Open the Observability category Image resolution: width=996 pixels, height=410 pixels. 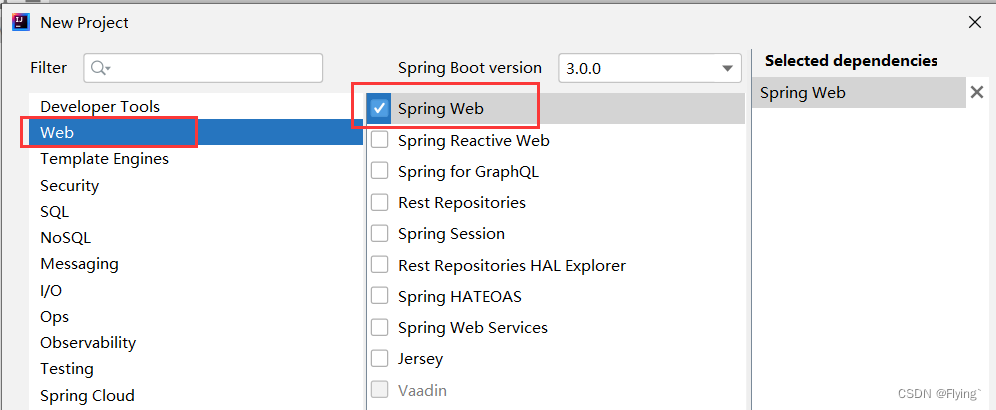[x=197, y=342]
